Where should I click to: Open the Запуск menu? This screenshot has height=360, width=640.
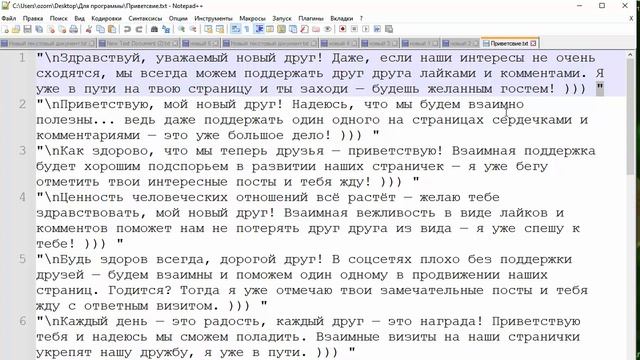pyautogui.click(x=282, y=18)
